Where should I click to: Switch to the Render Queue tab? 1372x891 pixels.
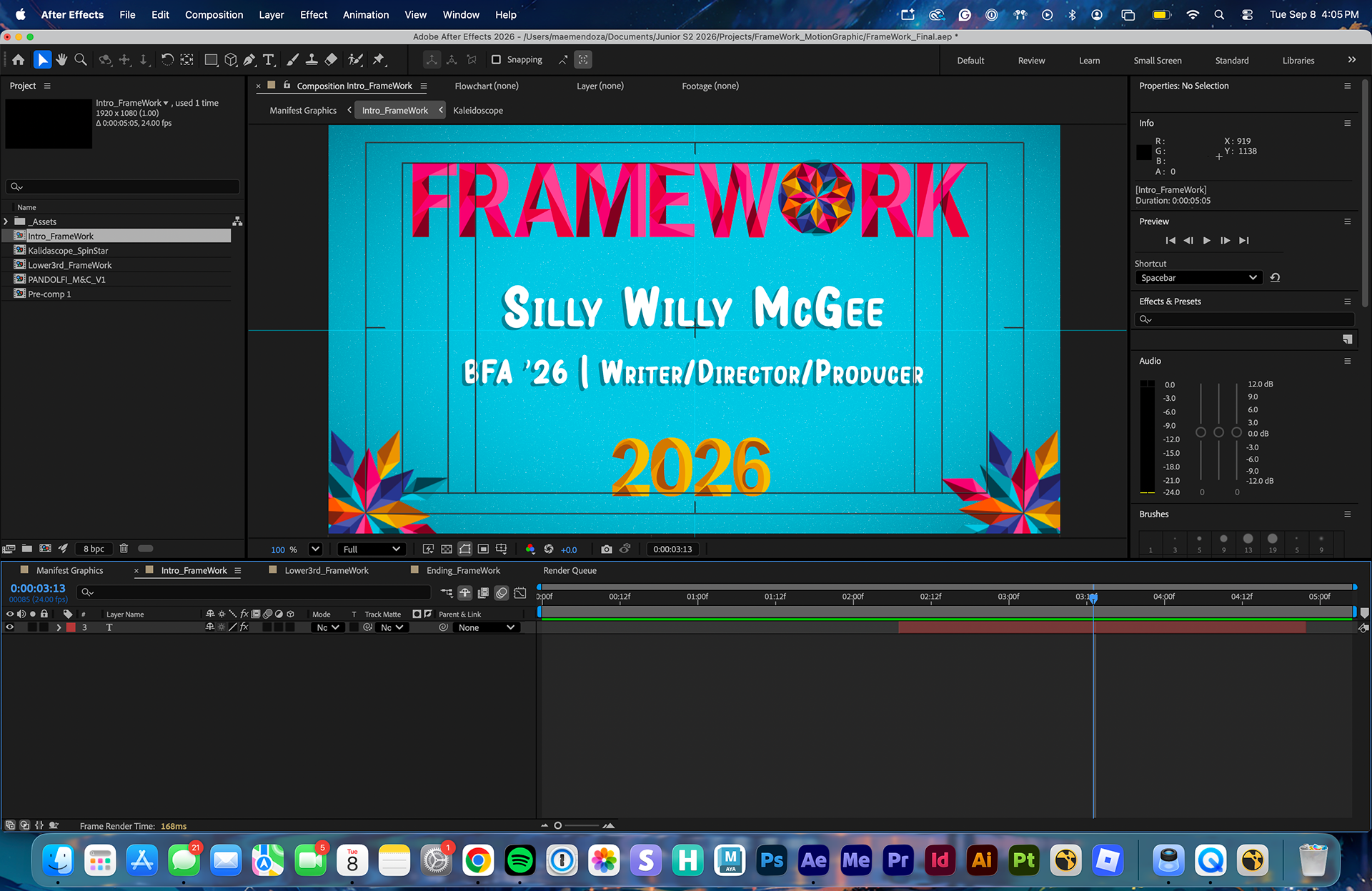570,570
